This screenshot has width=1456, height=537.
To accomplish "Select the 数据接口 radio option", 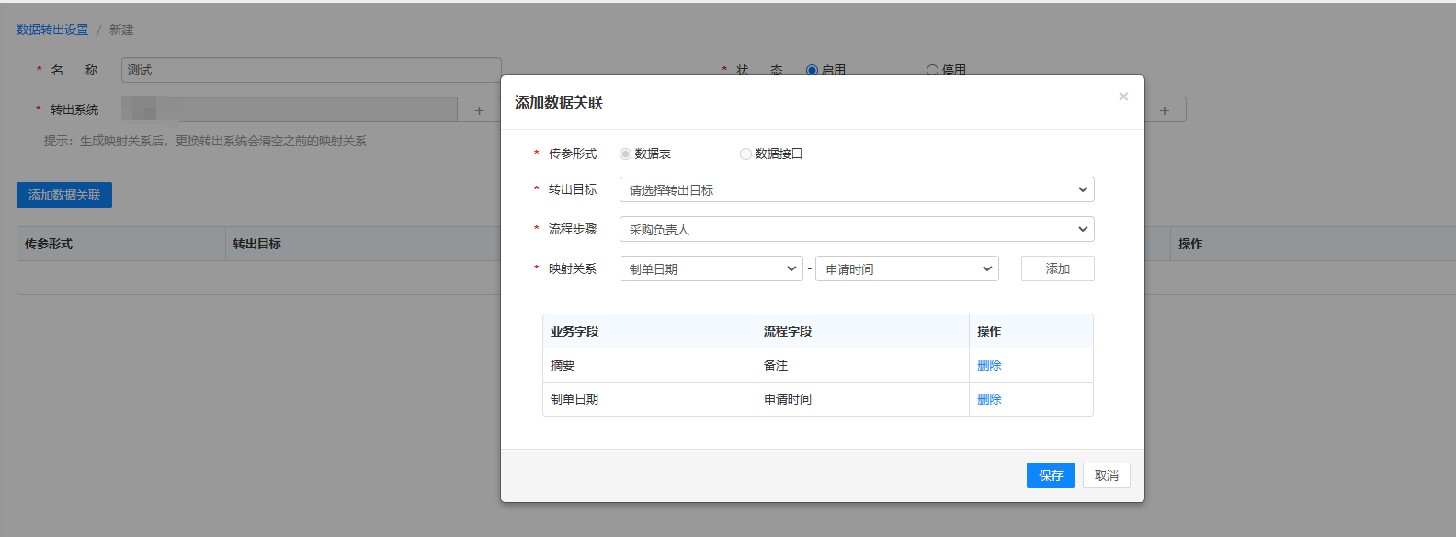I will click(746, 154).
